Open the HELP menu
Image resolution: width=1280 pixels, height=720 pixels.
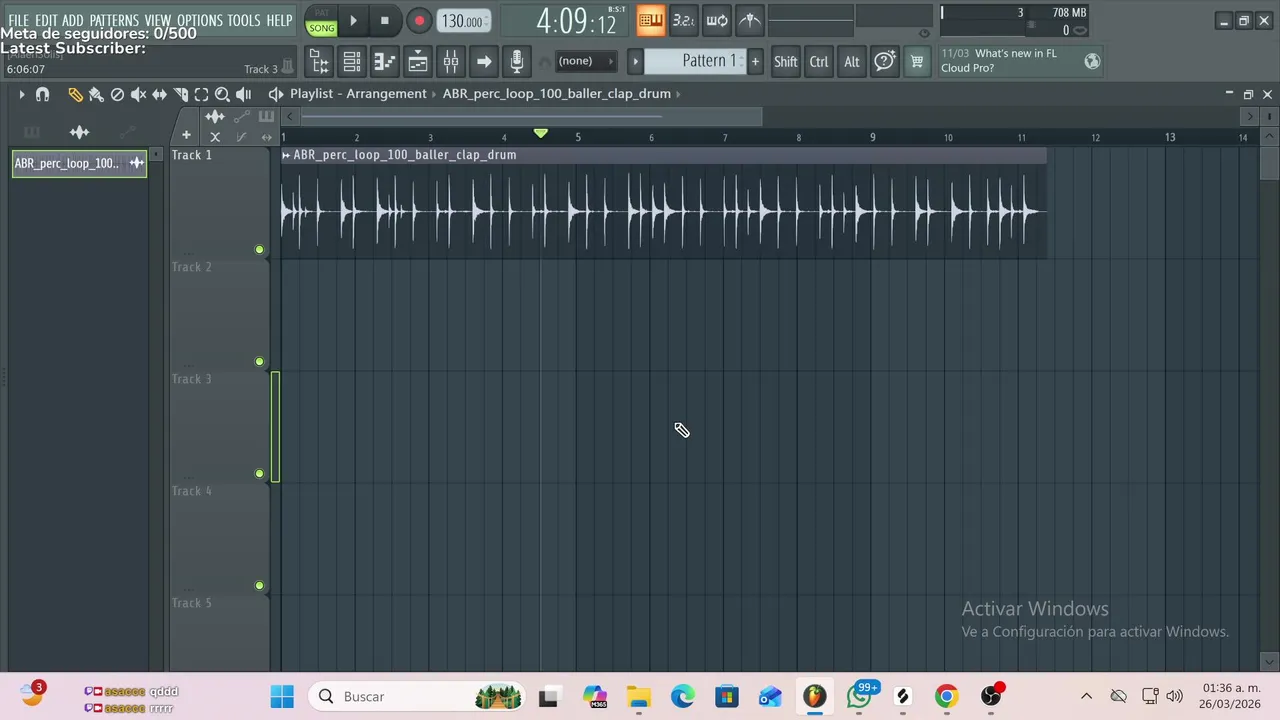pyautogui.click(x=279, y=20)
